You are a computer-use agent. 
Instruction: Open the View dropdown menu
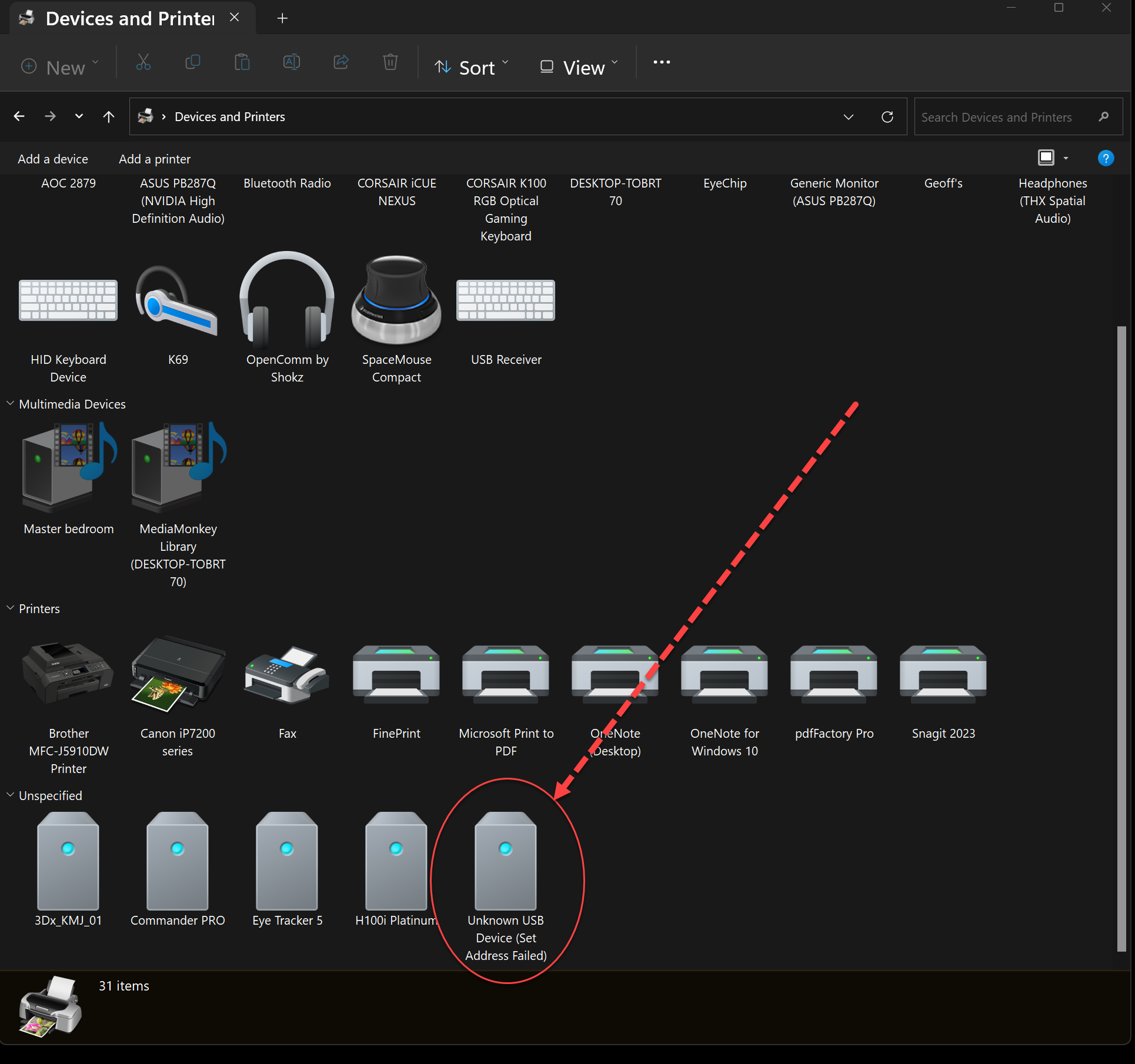click(579, 68)
